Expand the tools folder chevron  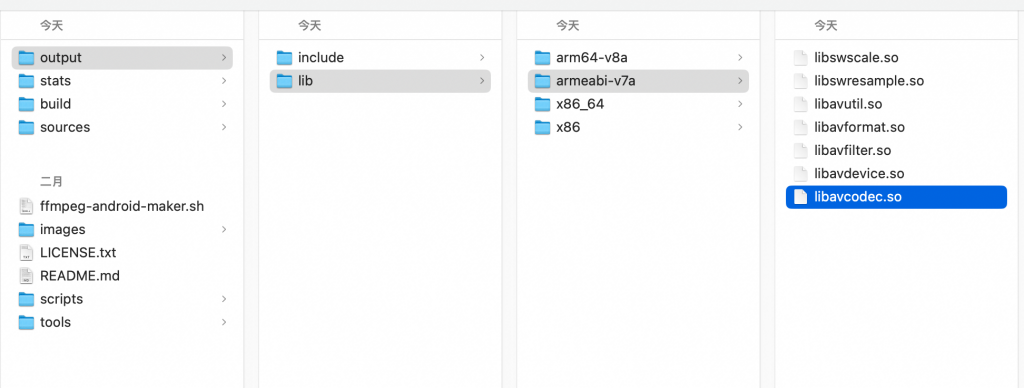223,322
